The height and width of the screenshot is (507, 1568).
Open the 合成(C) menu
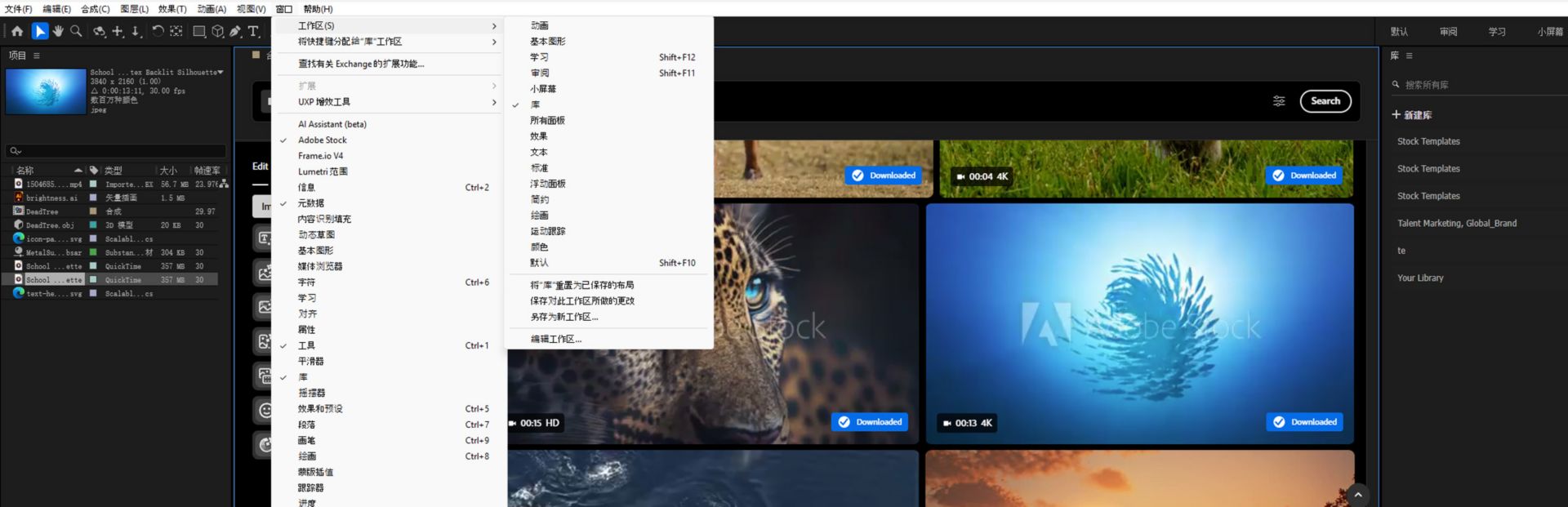(x=96, y=9)
